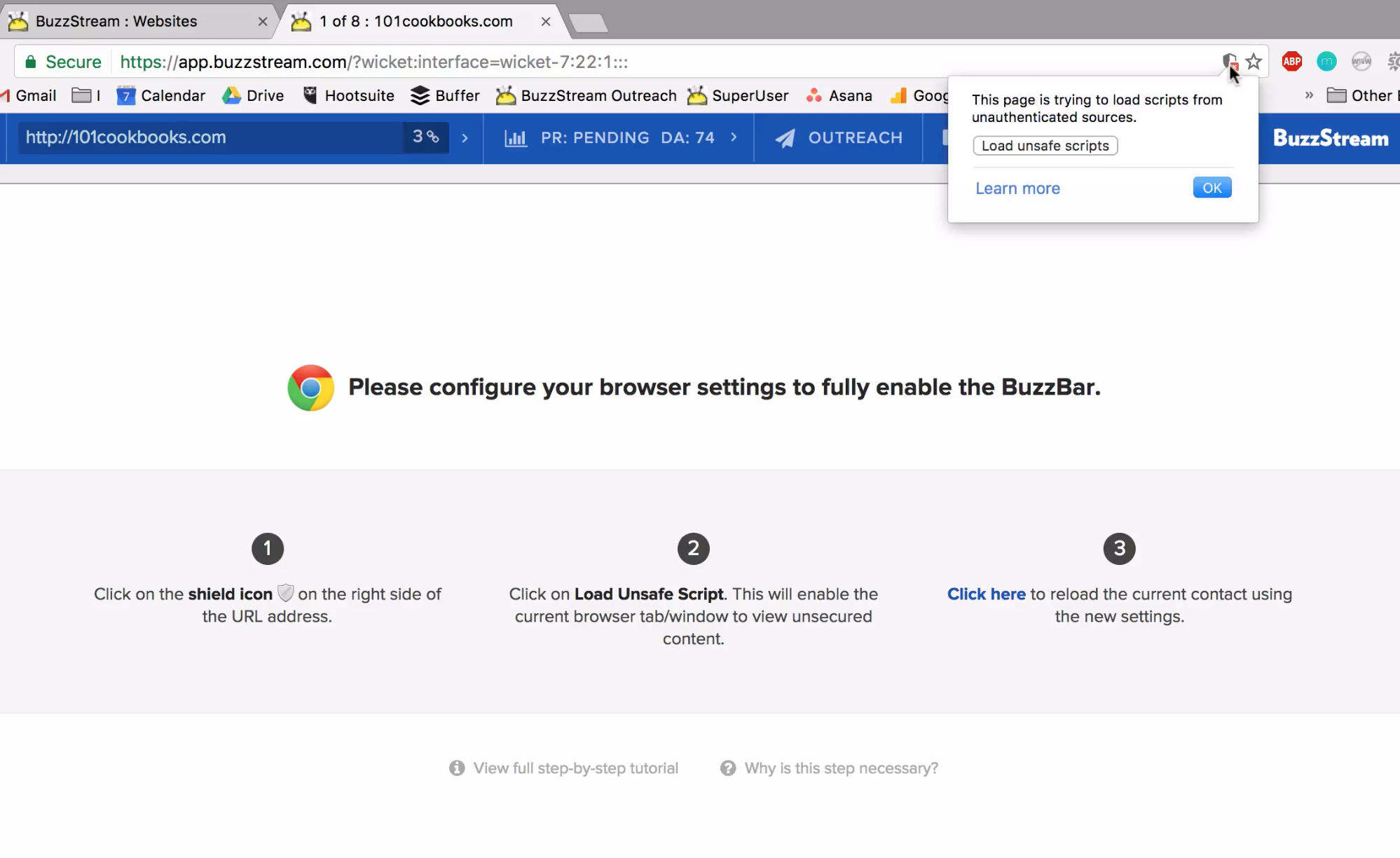The image size is (1400, 858).
Task: Click OK in the security popup
Action: click(x=1212, y=188)
